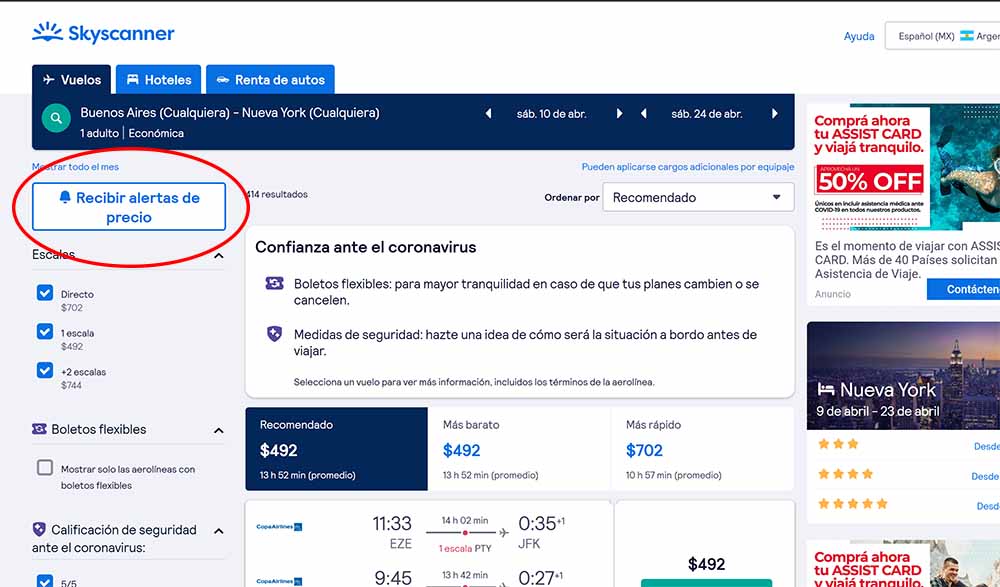The height and width of the screenshot is (587, 1000).
Task: Click Confianza ante el coronavirus heading
Action: pos(365,247)
